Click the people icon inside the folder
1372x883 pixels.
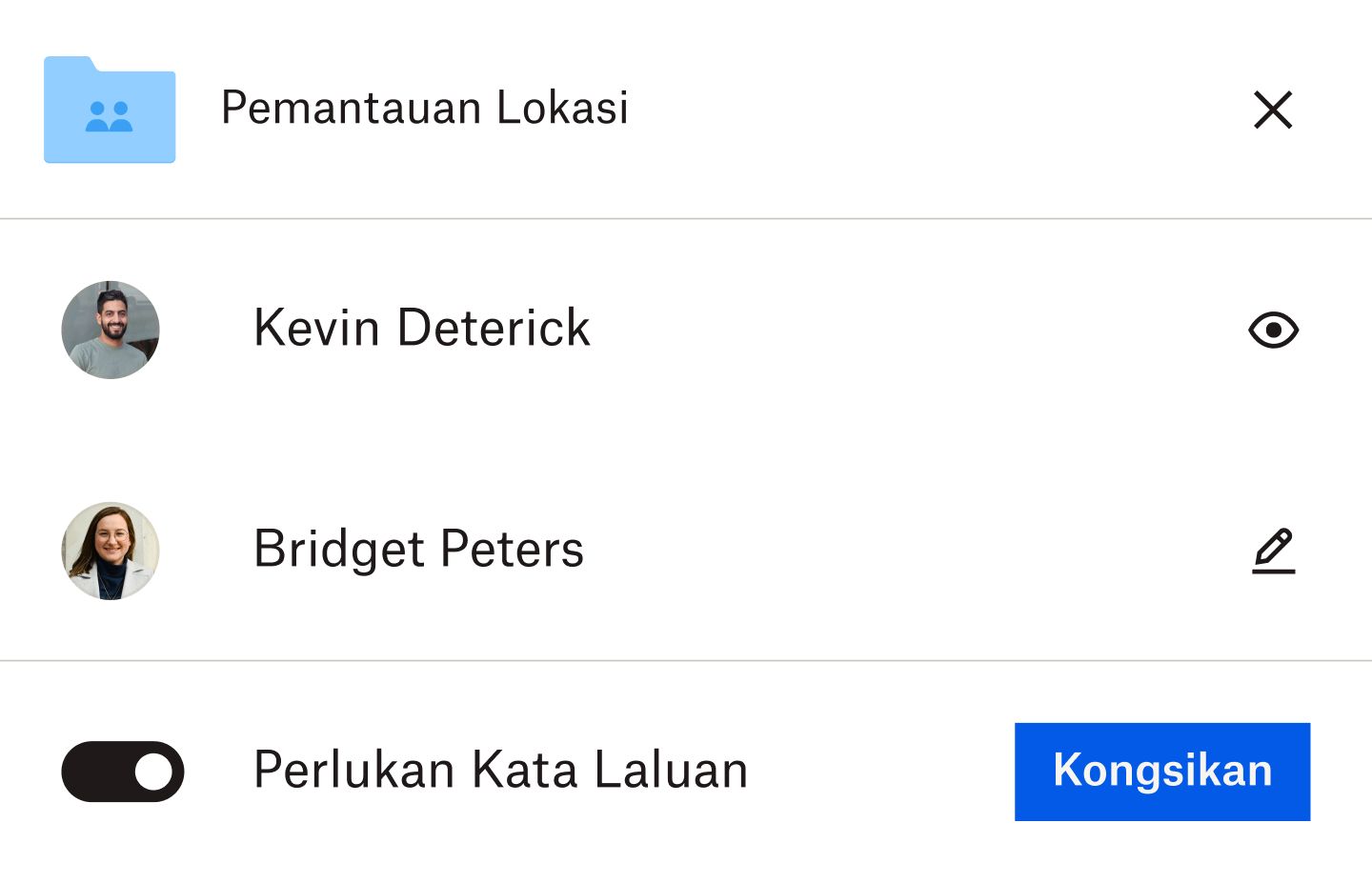pos(109,114)
